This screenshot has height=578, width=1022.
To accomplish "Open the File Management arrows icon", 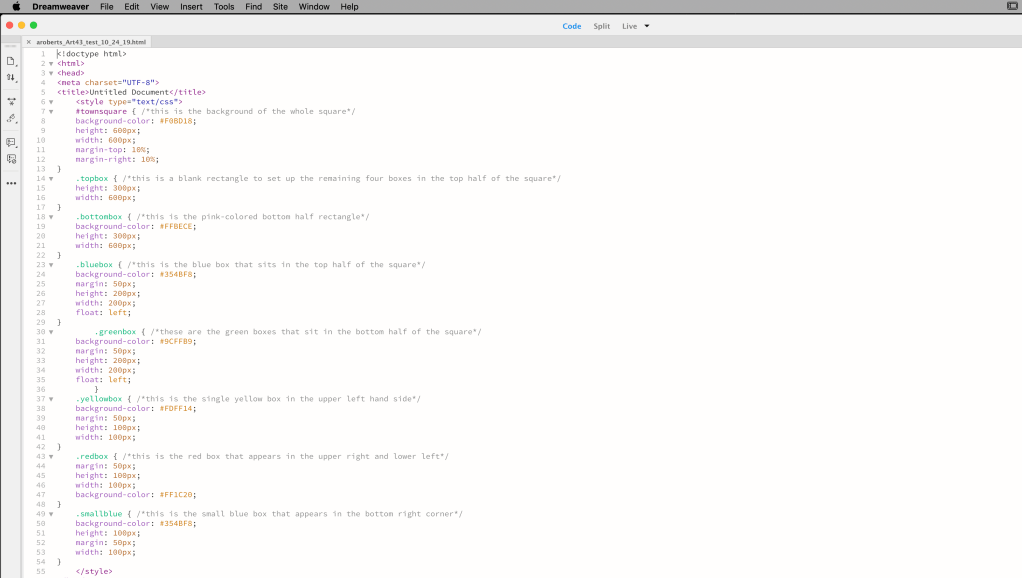I will [x=11, y=78].
